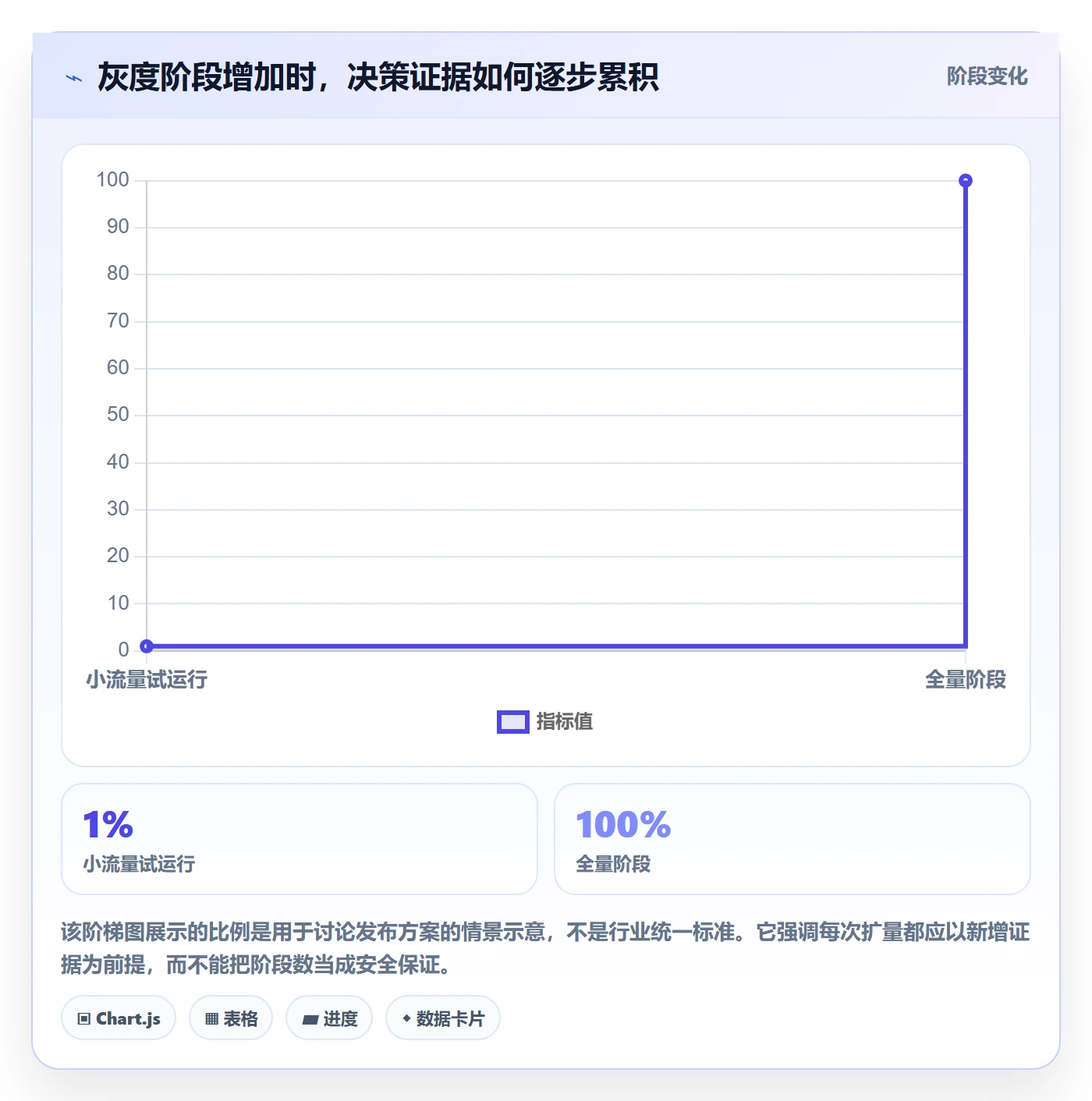
Task: Click the 数据卡片 tag chip
Action: [x=443, y=1018]
